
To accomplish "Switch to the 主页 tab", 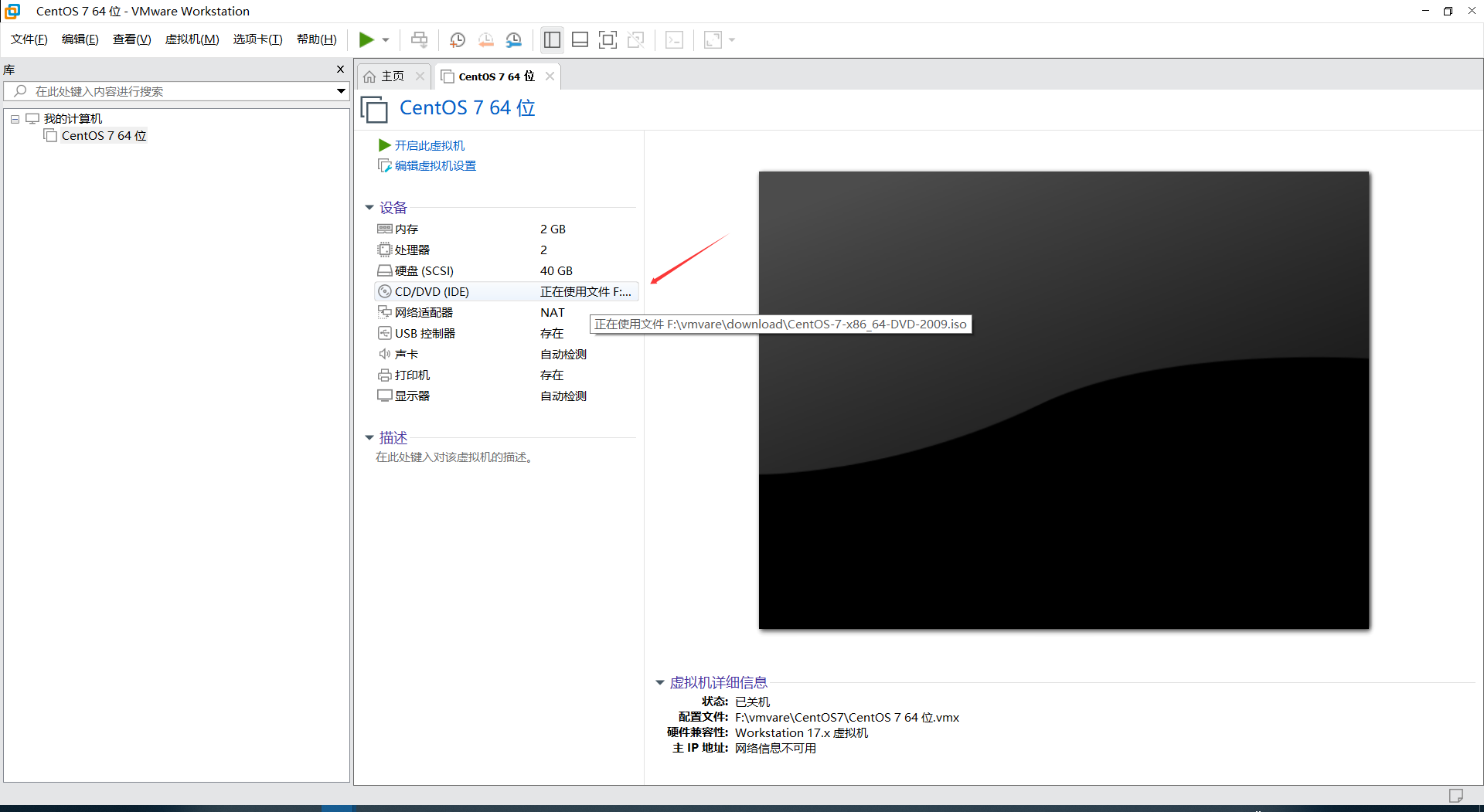I will [x=393, y=76].
